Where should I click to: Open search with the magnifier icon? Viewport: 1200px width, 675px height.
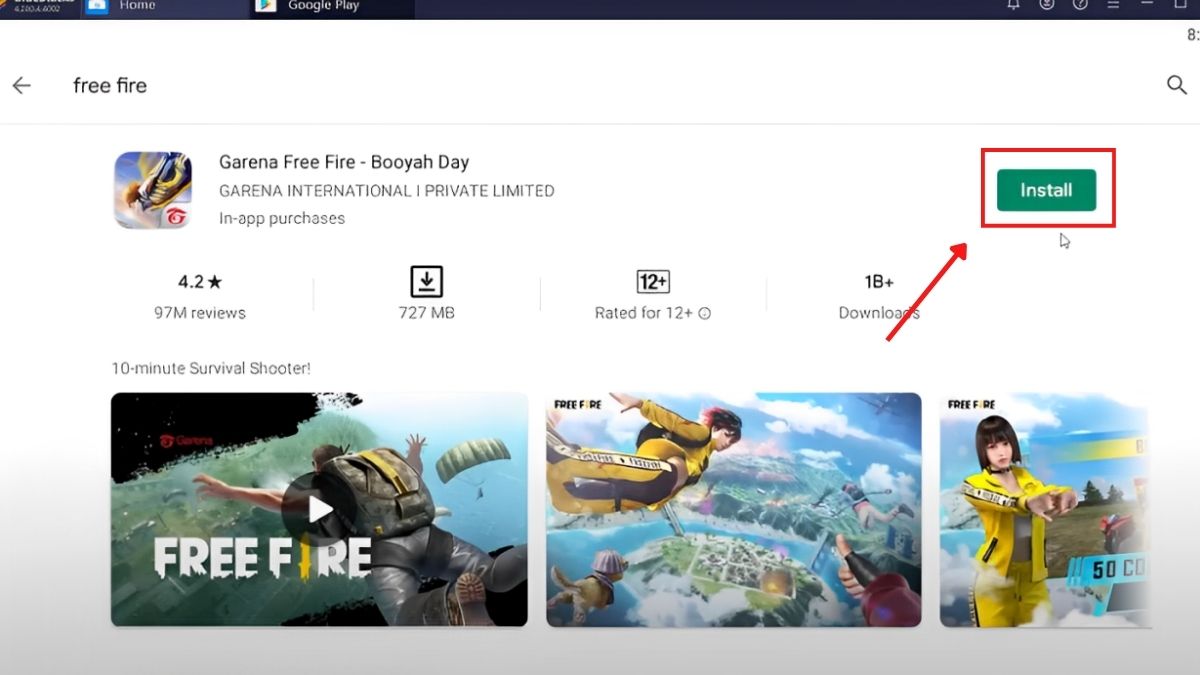(x=1176, y=85)
